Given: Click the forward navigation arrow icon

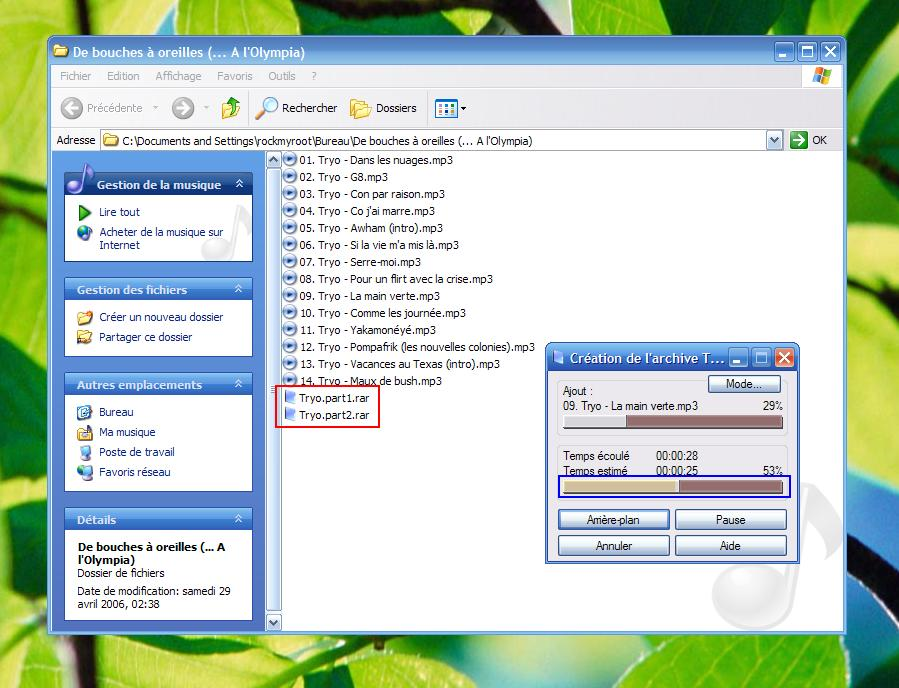Looking at the screenshot, I should coord(182,108).
